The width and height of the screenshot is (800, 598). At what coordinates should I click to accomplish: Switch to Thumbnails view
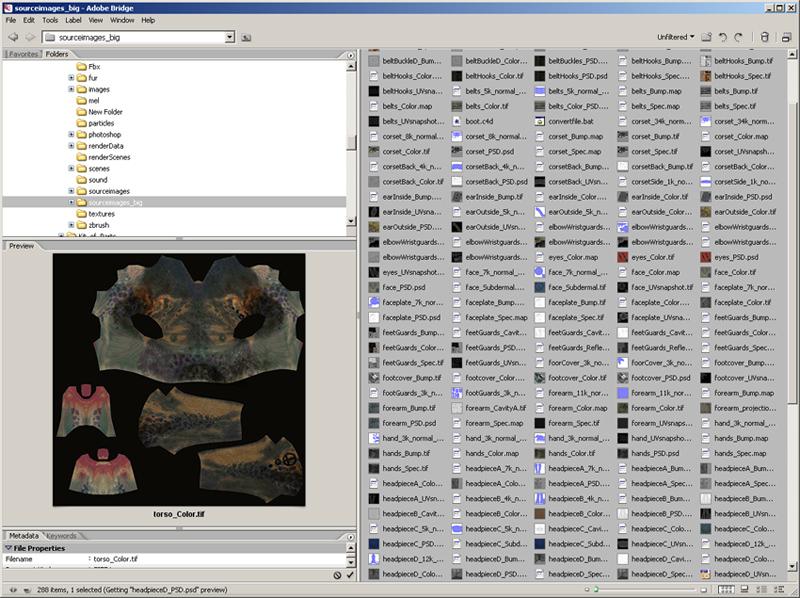point(726,589)
